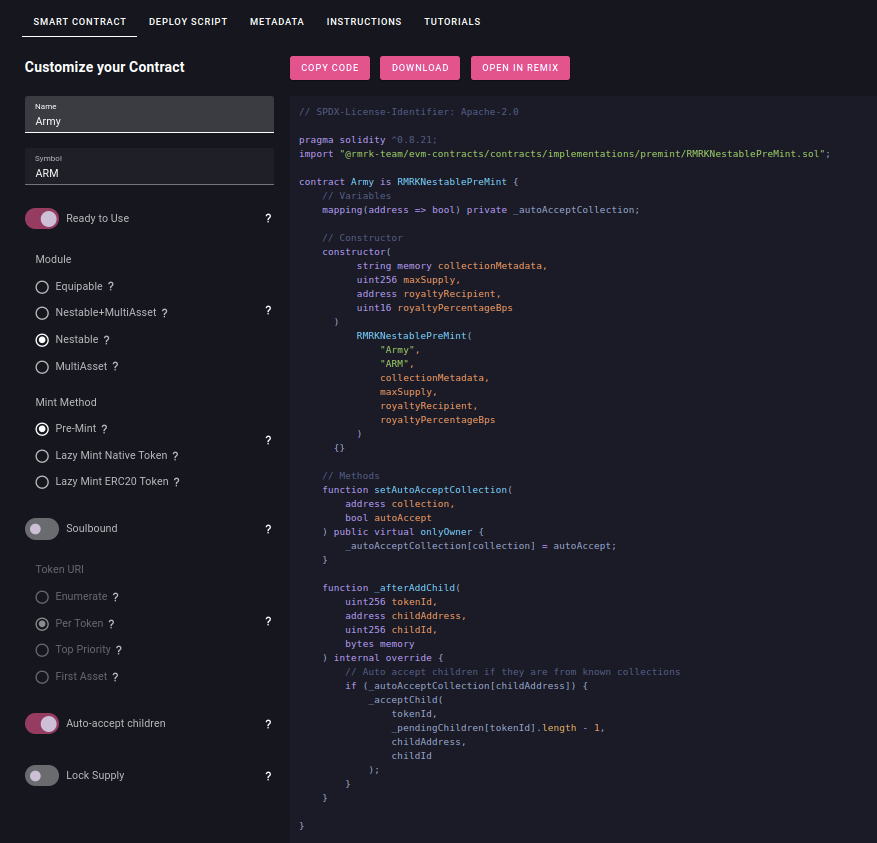Image resolution: width=877 pixels, height=843 pixels.
Task: Choose Lazy Mint Native Token method
Action: click(x=42, y=456)
